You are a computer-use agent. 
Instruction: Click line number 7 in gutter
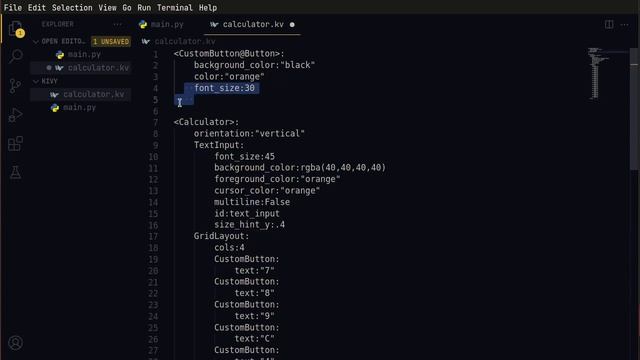coord(156,122)
